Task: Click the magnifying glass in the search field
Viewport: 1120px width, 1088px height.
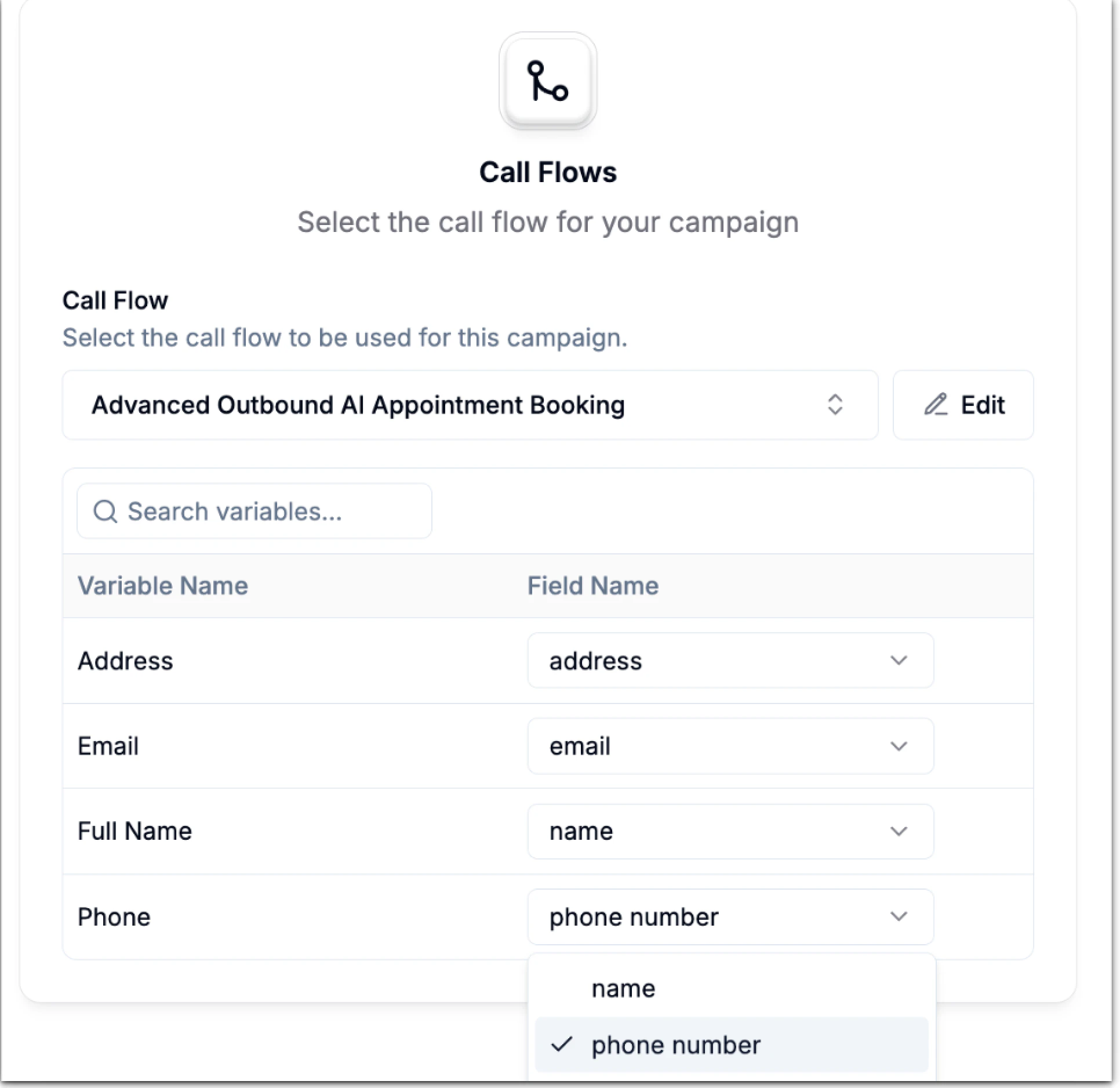Action: (x=105, y=511)
